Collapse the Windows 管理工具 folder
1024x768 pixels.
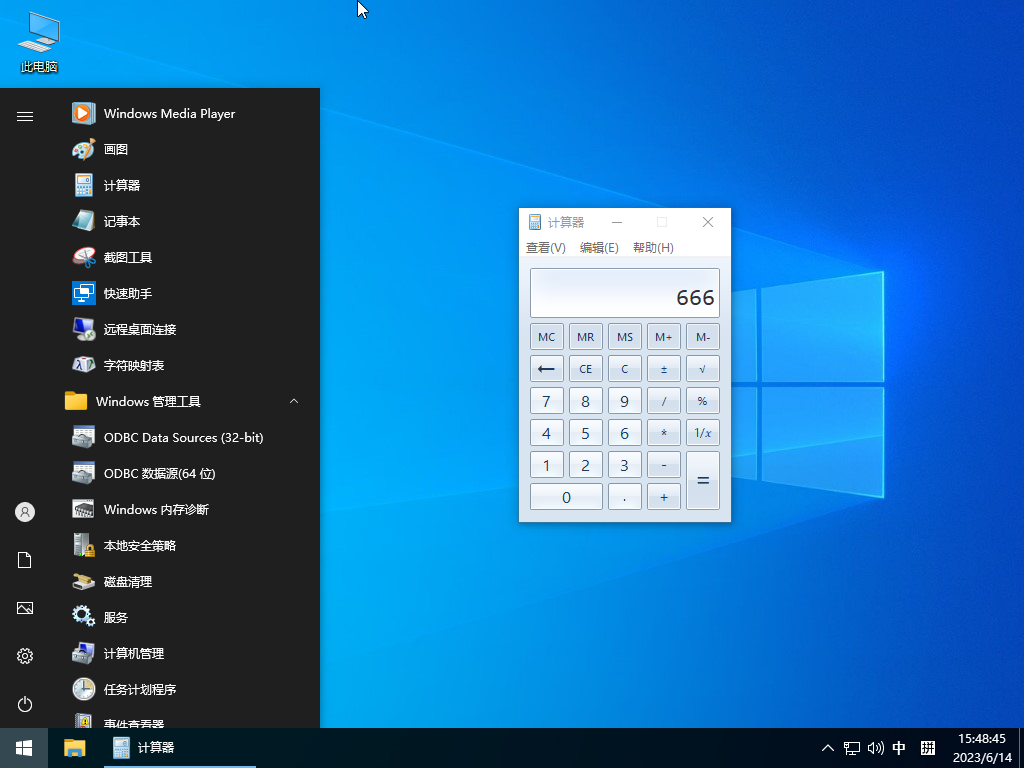click(294, 401)
